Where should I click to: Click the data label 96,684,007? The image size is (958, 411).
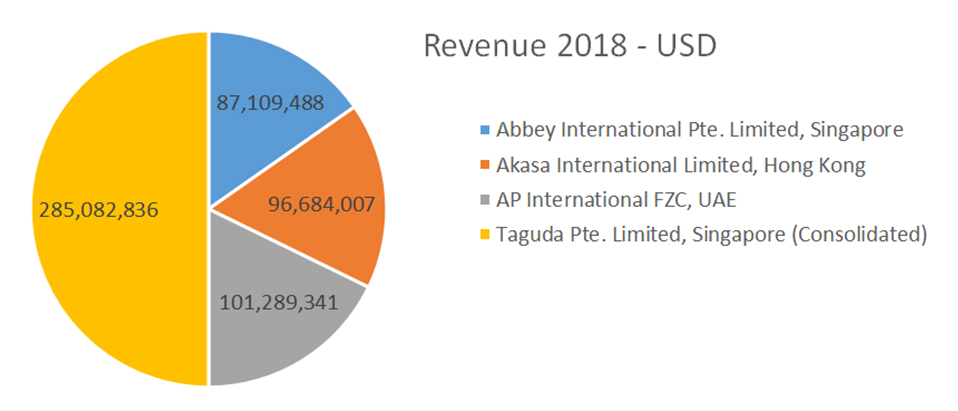click(321, 203)
